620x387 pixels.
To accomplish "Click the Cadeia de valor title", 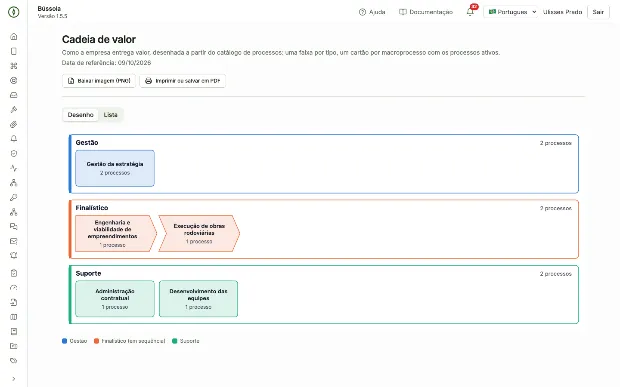I will tap(99, 39).
